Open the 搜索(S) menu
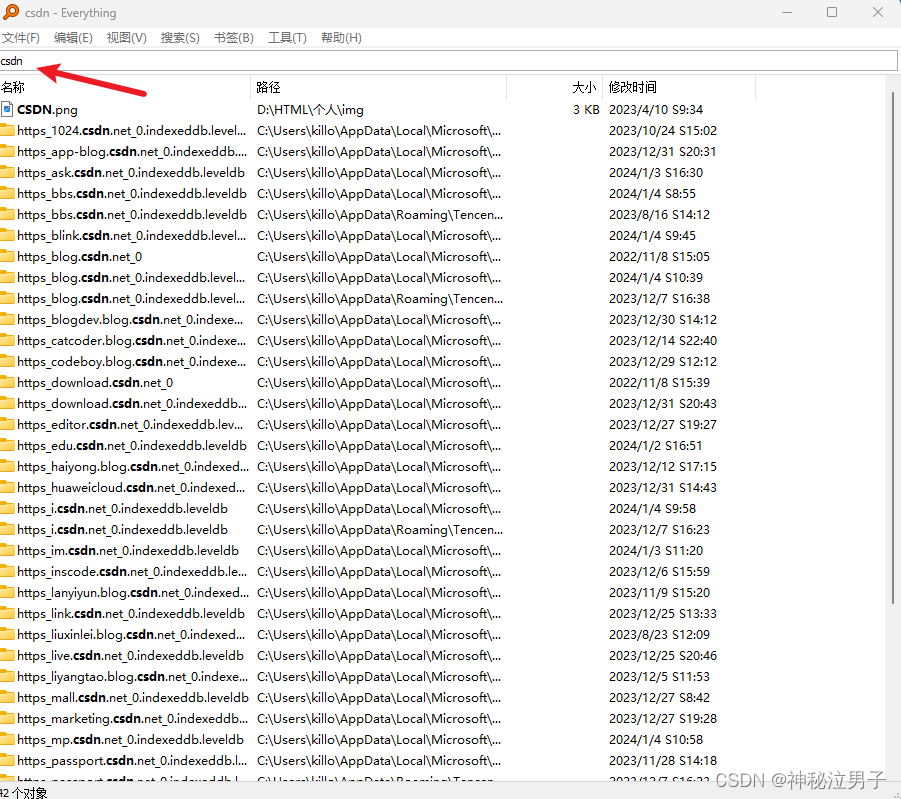901x799 pixels. (180, 38)
